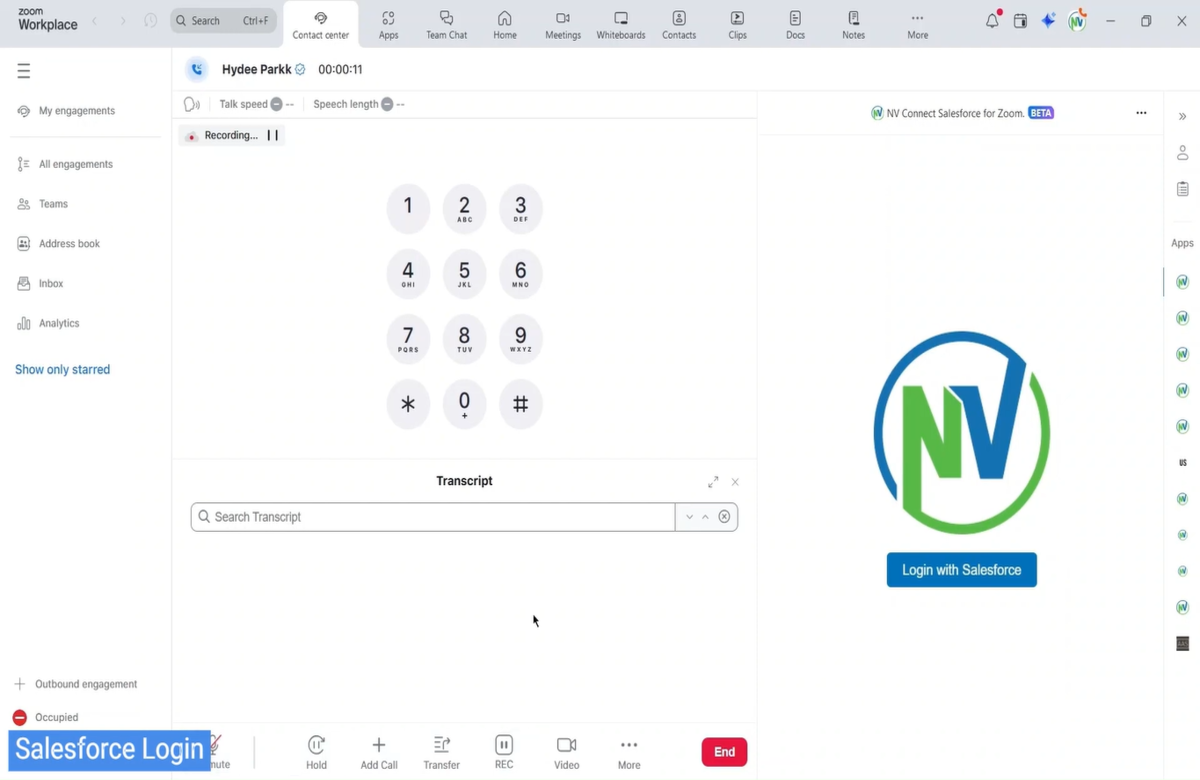The height and width of the screenshot is (780, 1200).
Task: Jump to next transcript search result
Action: [689, 517]
